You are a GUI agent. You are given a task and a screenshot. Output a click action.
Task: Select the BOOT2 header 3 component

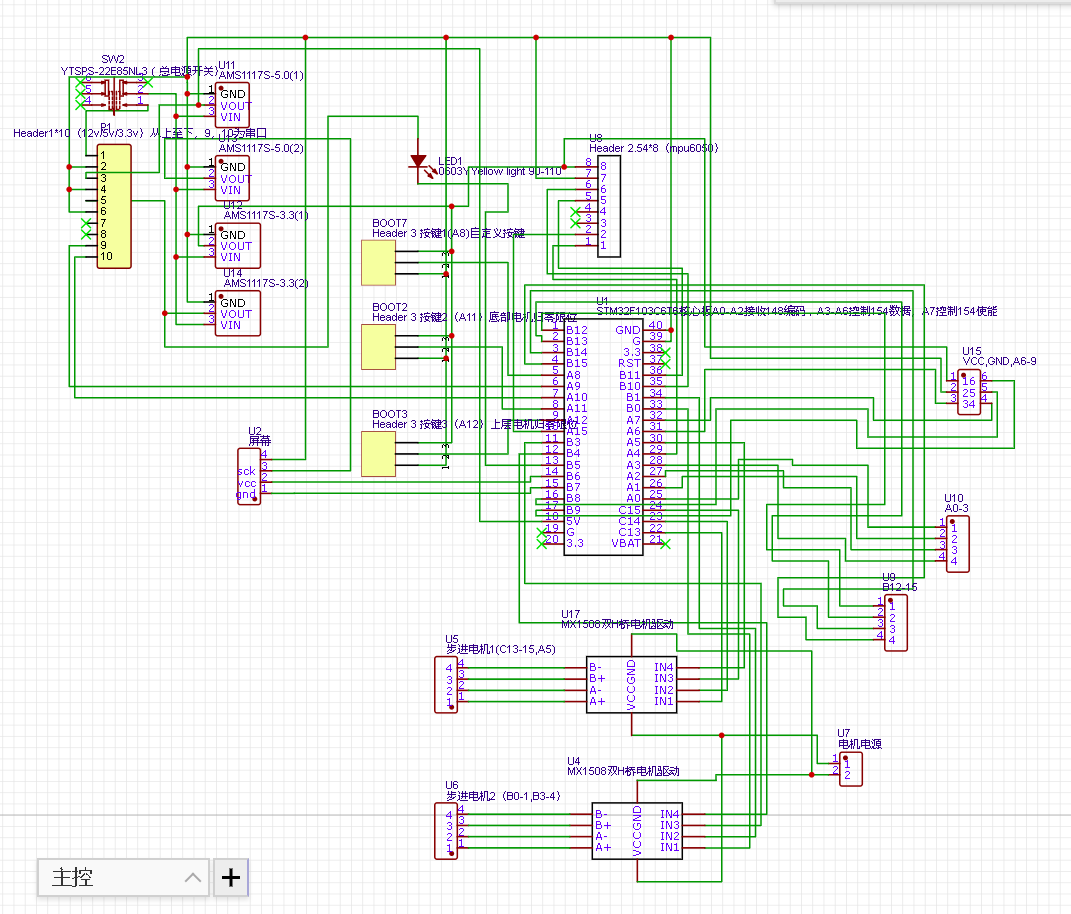pyautogui.click(x=378, y=347)
